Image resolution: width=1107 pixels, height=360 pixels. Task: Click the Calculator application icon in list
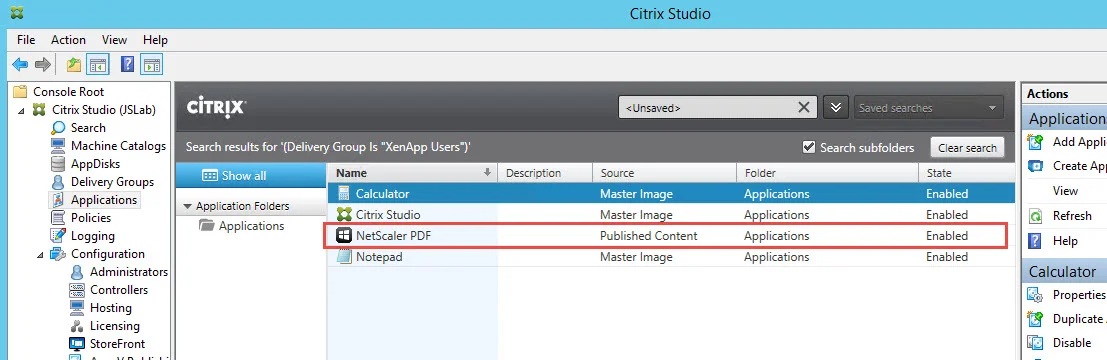pyautogui.click(x=344, y=193)
